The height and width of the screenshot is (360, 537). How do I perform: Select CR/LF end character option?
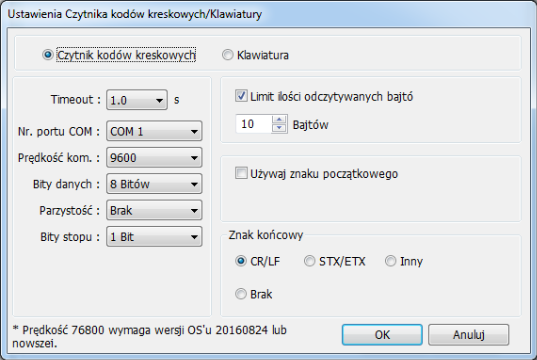(x=241, y=261)
